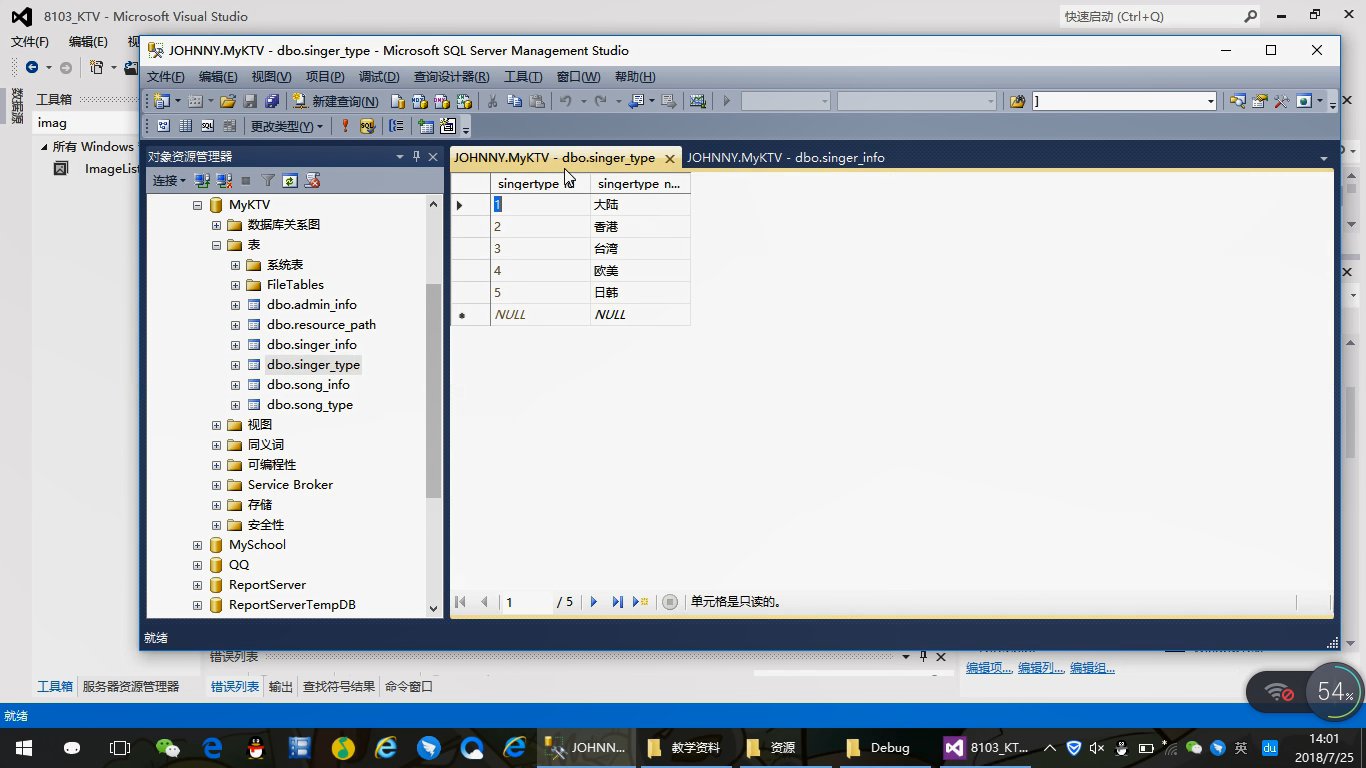The height and width of the screenshot is (768, 1366).
Task: Click the Analysis Services DMX query icon
Action: pos(442,101)
